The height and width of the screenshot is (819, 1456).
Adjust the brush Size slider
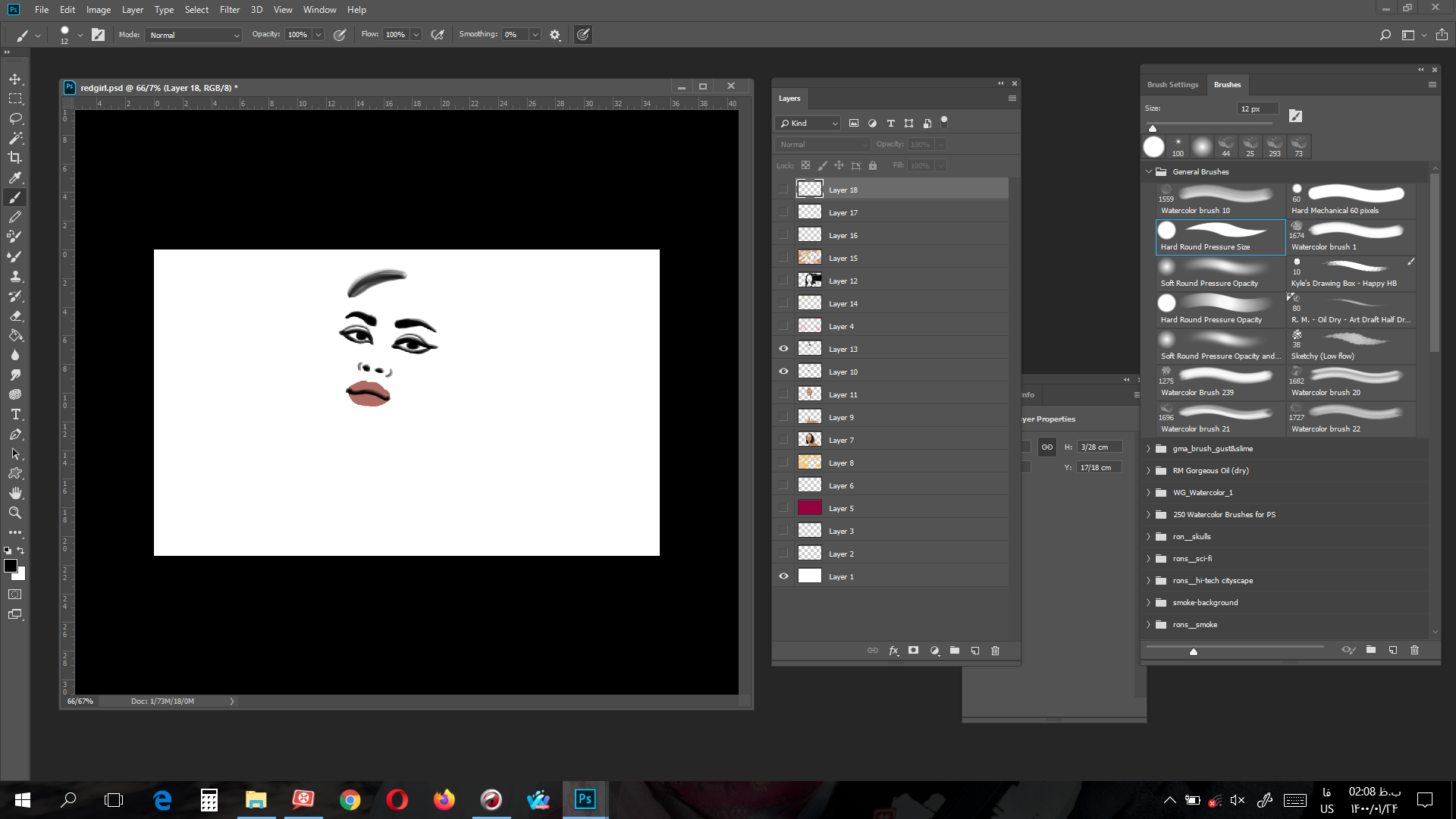point(1153,128)
